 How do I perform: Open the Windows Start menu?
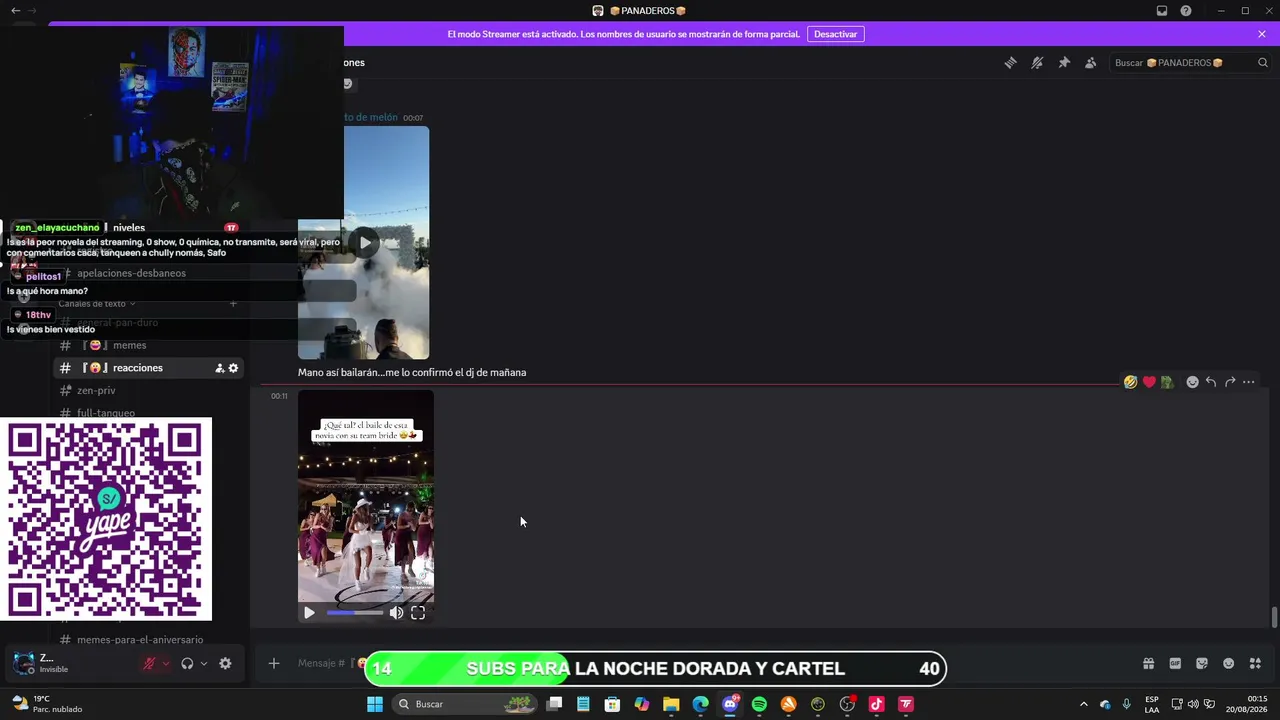[375, 704]
